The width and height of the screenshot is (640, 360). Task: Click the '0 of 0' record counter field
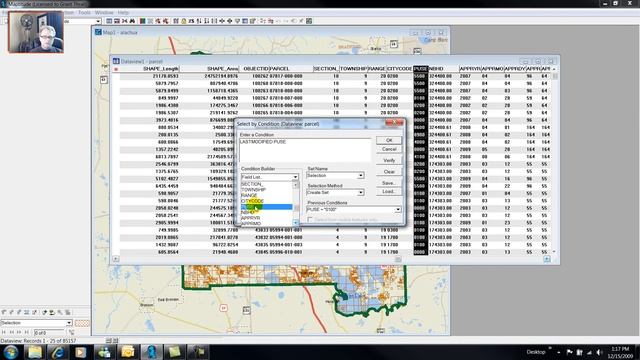49,333
